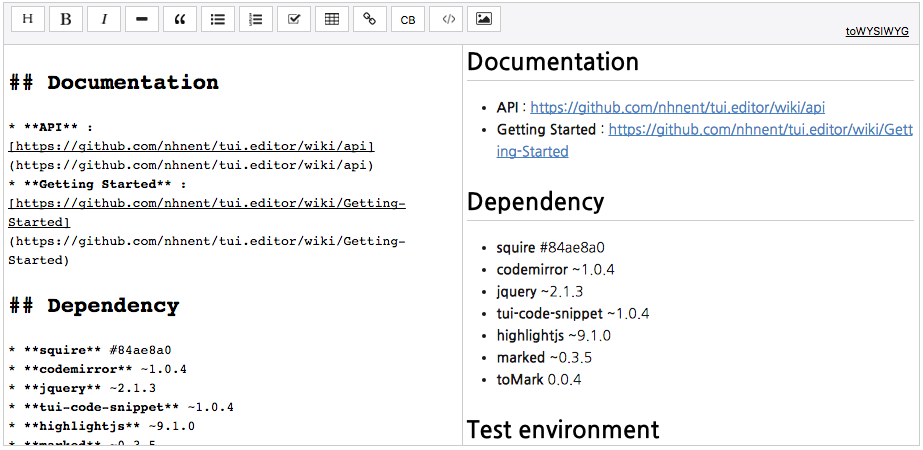
Task: Create a numbered ordered list
Action: pos(255,19)
